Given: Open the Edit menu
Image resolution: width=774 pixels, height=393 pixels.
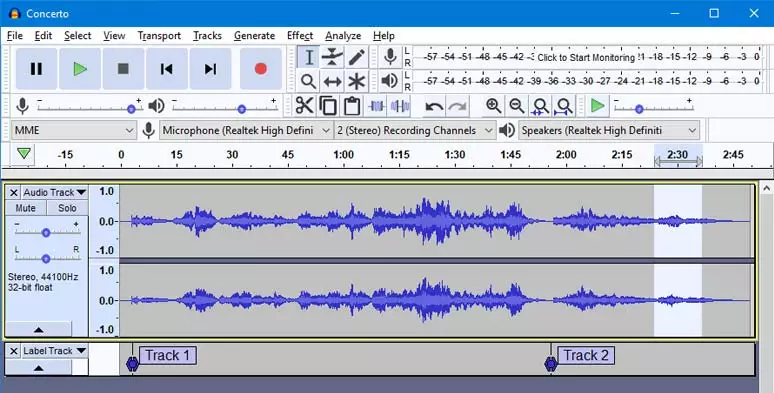Looking at the screenshot, I should (43, 36).
